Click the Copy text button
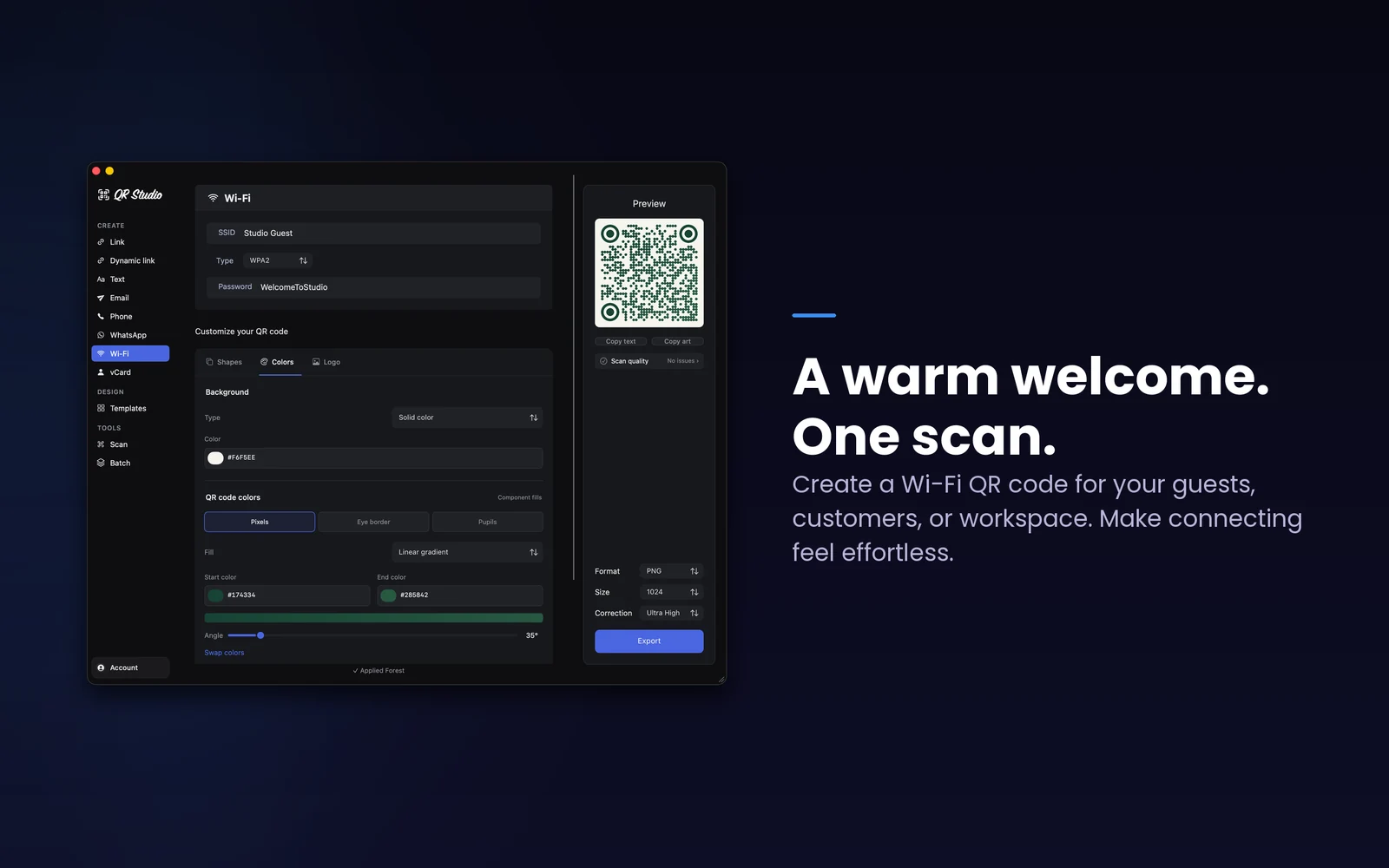 [x=621, y=341]
